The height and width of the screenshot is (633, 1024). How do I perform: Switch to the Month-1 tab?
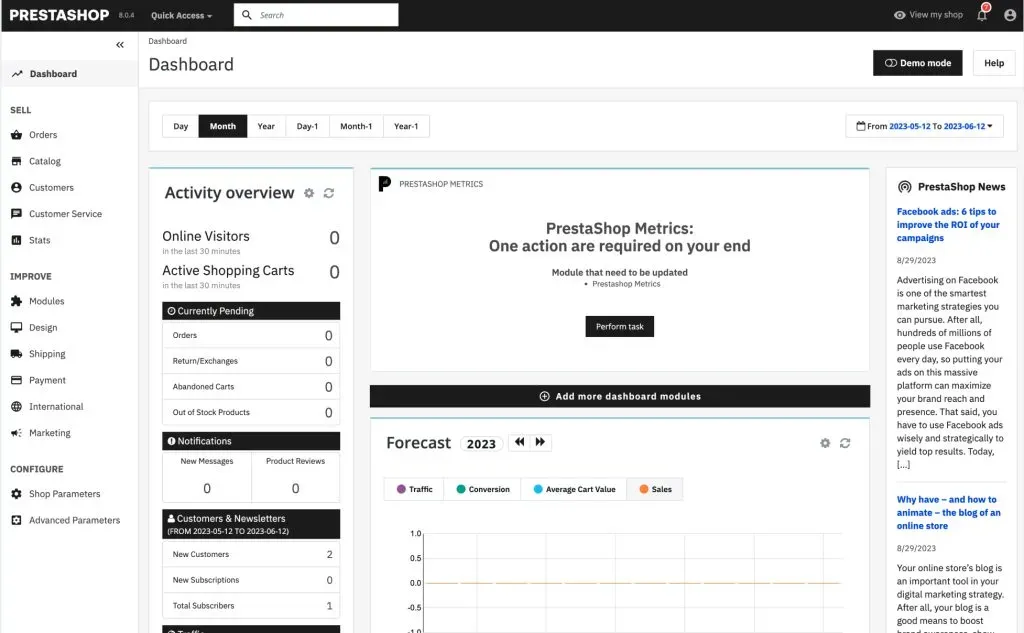[x=356, y=126]
